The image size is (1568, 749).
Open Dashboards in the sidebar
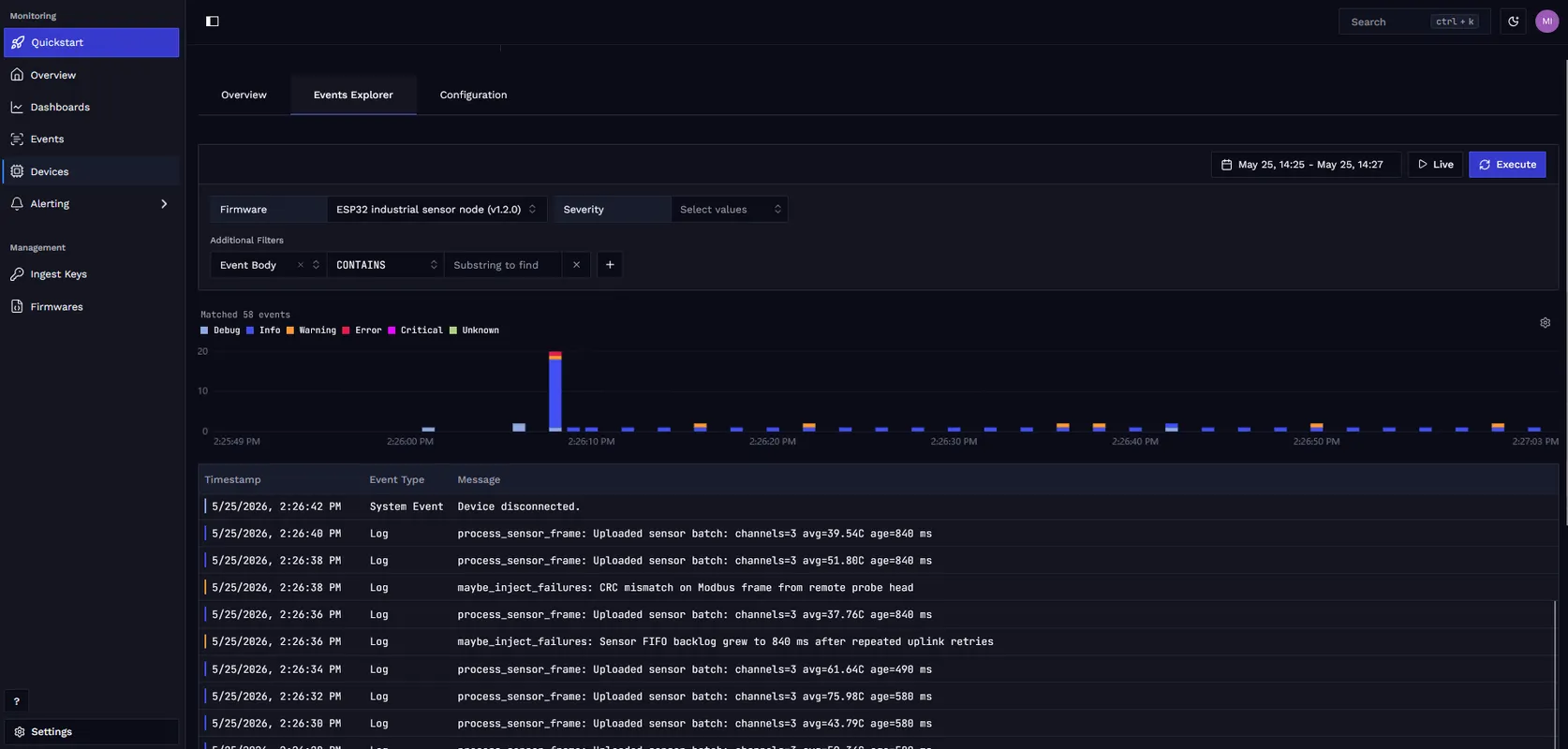click(92, 107)
